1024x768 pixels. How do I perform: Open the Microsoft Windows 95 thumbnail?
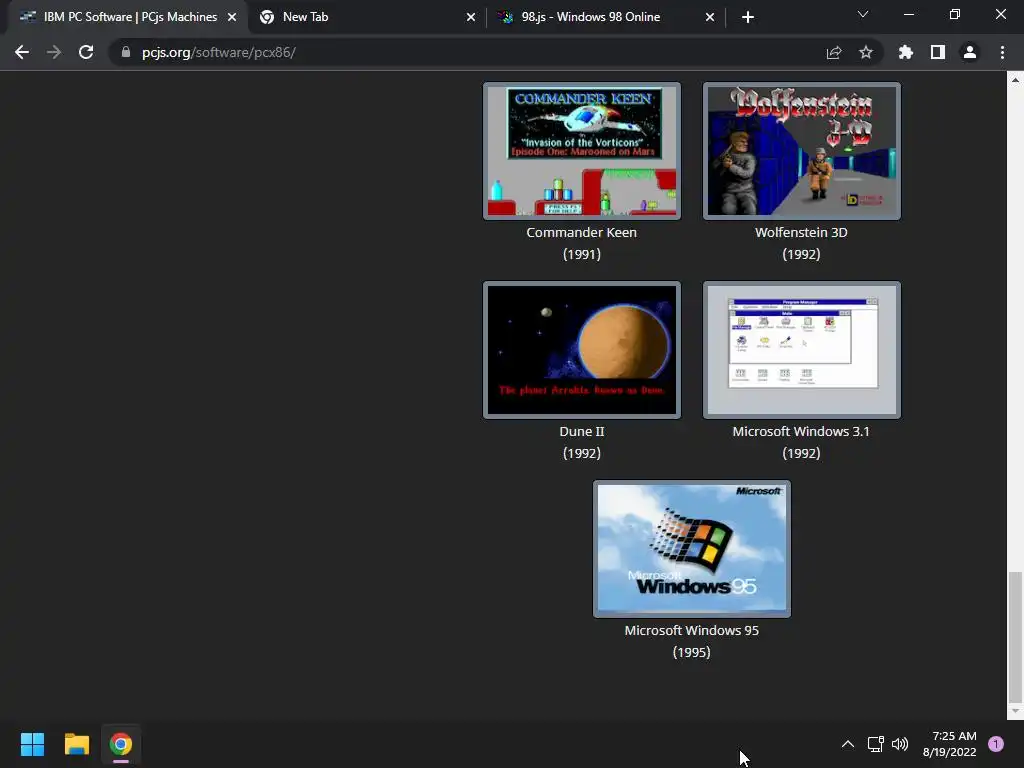[692, 549]
